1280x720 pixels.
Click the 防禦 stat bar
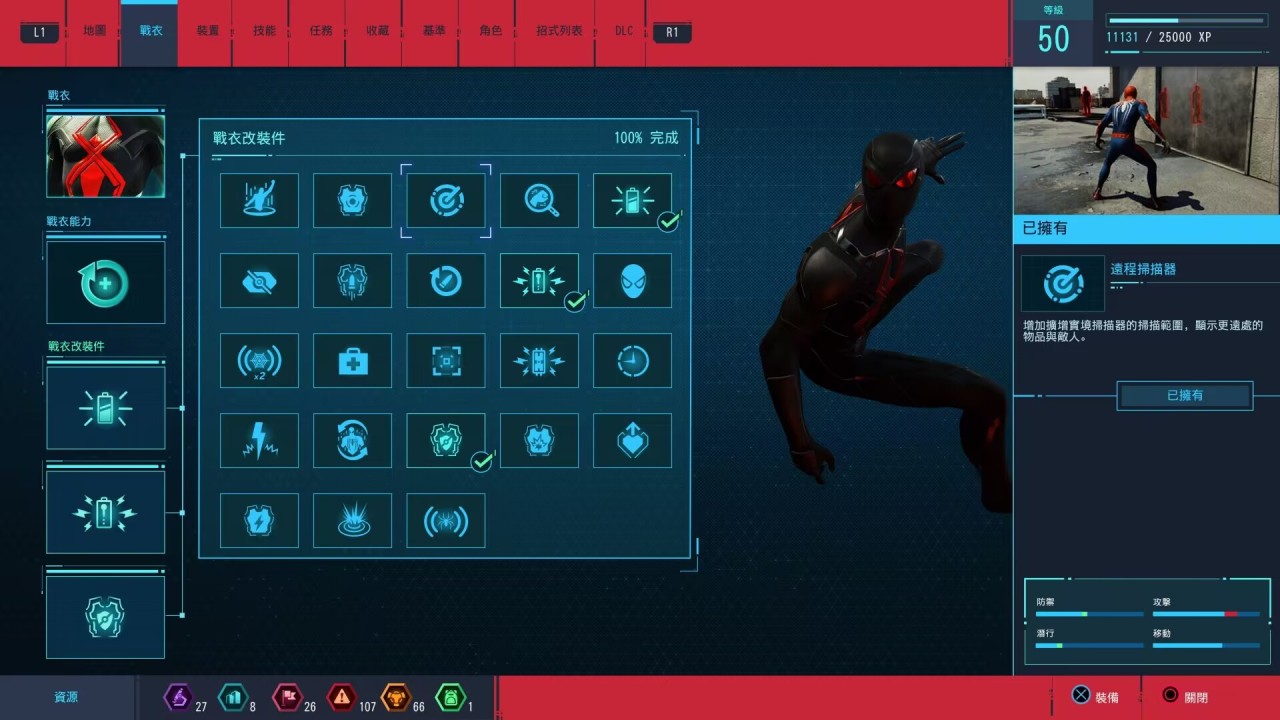coord(1089,614)
